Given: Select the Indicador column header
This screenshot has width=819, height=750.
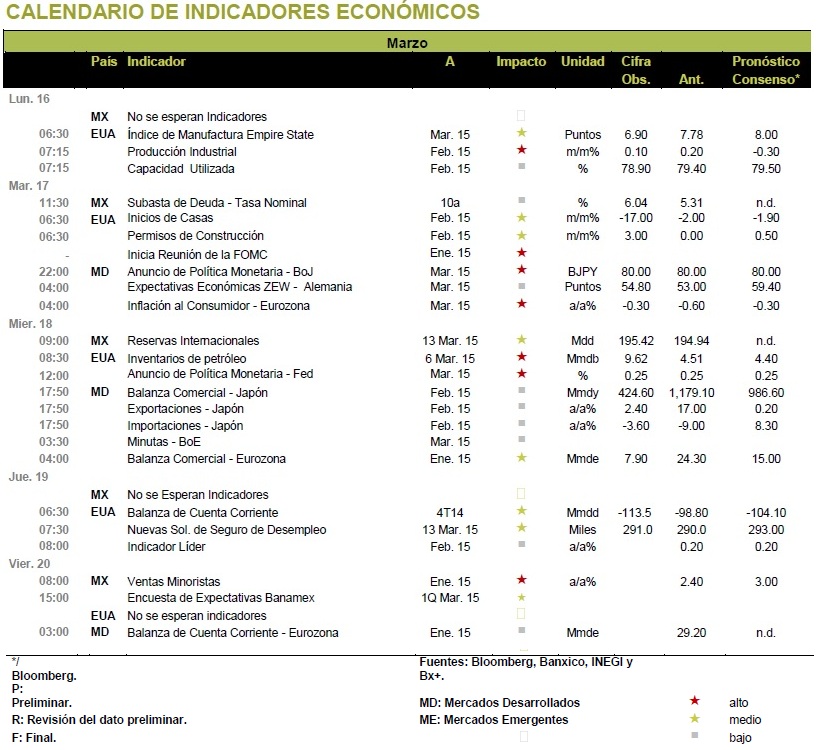Looking at the screenshot, I should [156, 62].
